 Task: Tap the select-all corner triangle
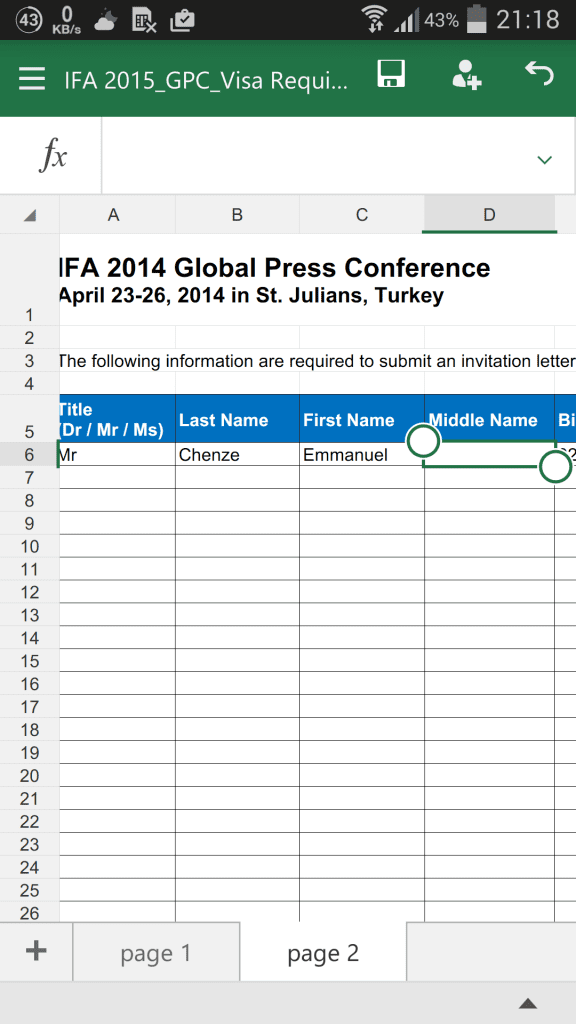tap(29, 215)
